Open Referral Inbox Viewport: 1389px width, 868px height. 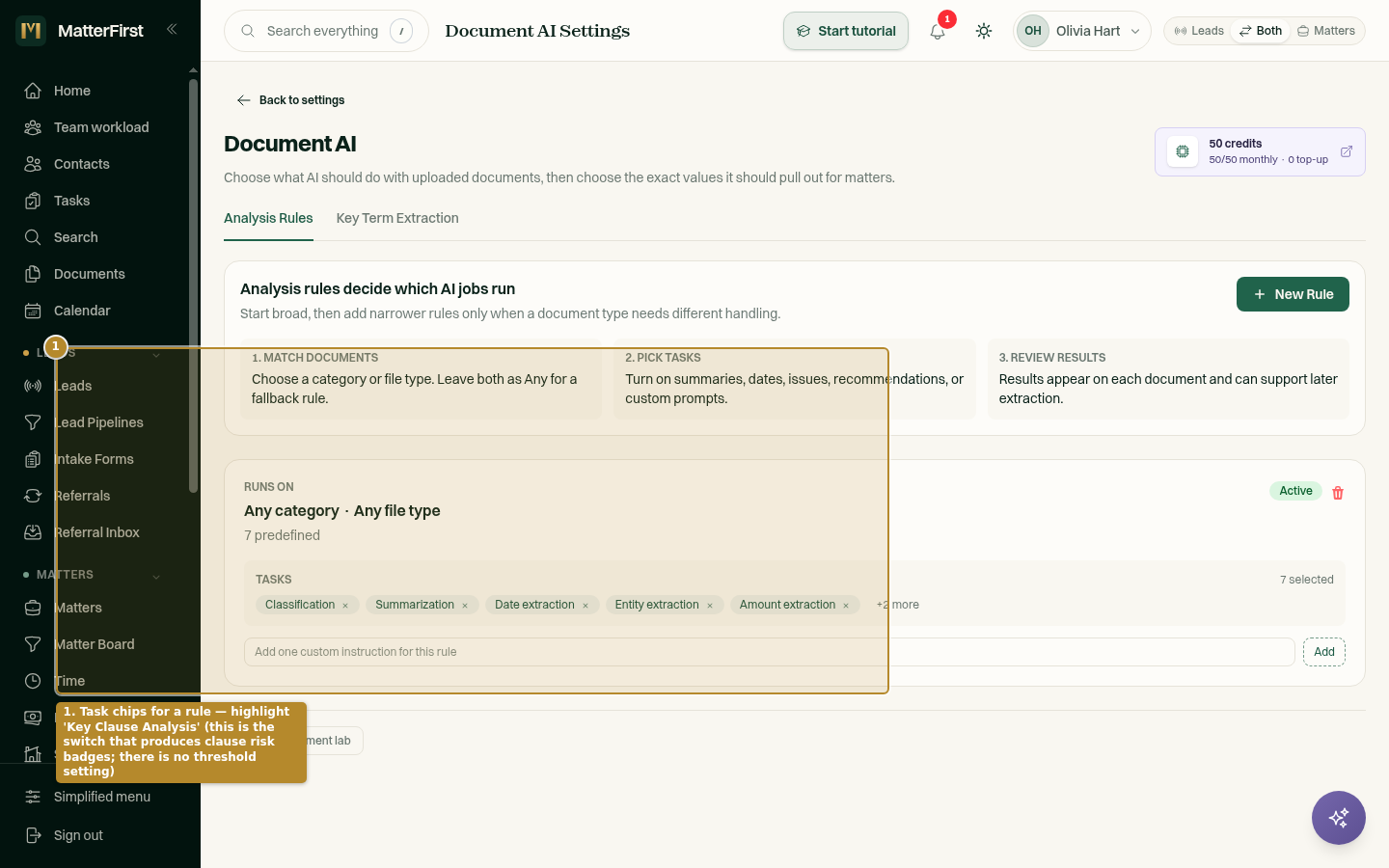95,532
